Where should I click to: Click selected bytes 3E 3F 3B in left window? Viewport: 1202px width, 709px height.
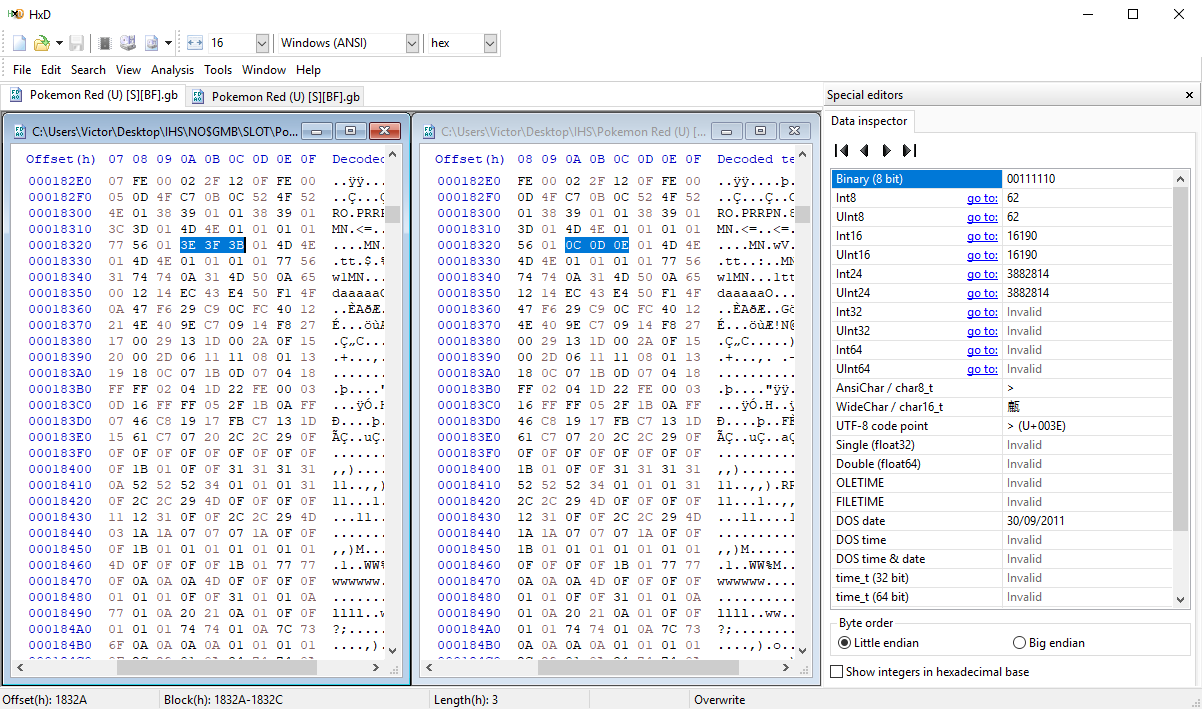(213, 244)
